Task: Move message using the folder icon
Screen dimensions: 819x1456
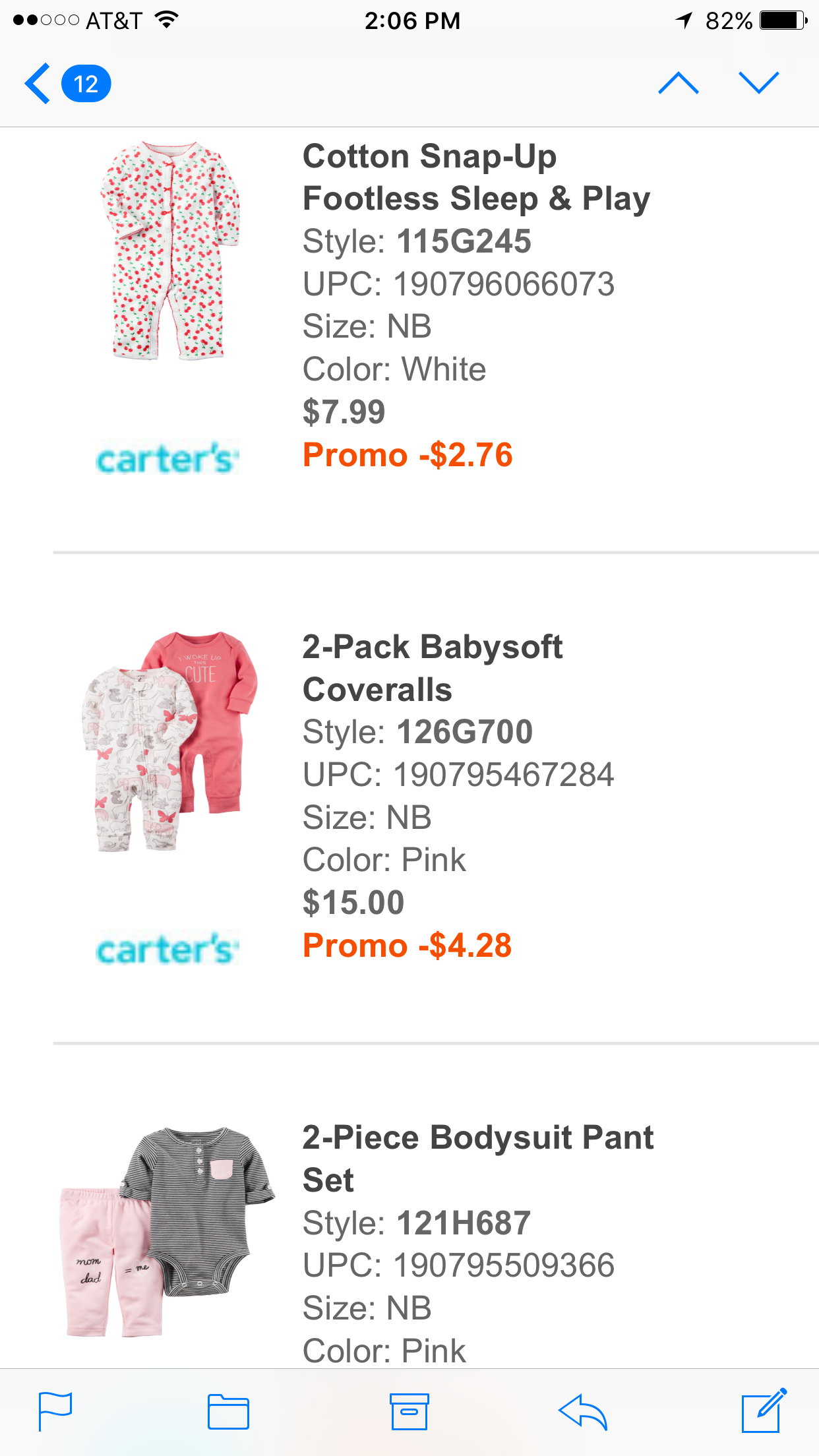Action: tap(228, 1412)
